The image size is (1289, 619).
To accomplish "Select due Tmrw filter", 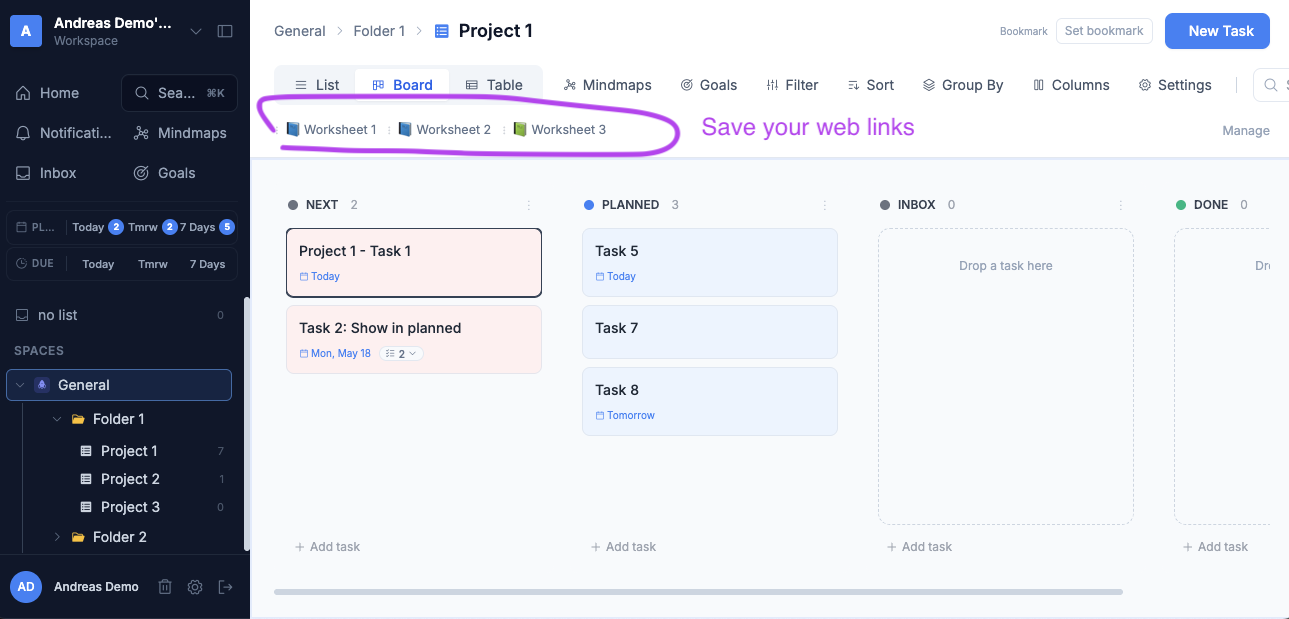I will [x=153, y=264].
